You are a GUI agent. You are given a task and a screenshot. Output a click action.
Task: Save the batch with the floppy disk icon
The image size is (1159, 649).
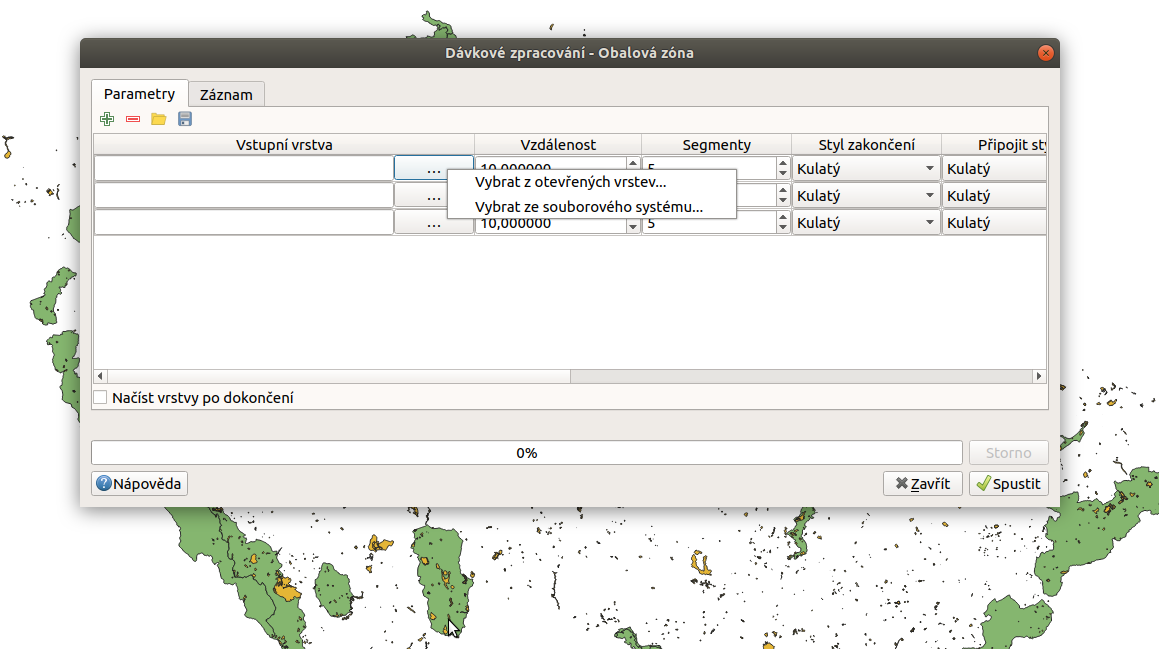pyautogui.click(x=185, y=119)
